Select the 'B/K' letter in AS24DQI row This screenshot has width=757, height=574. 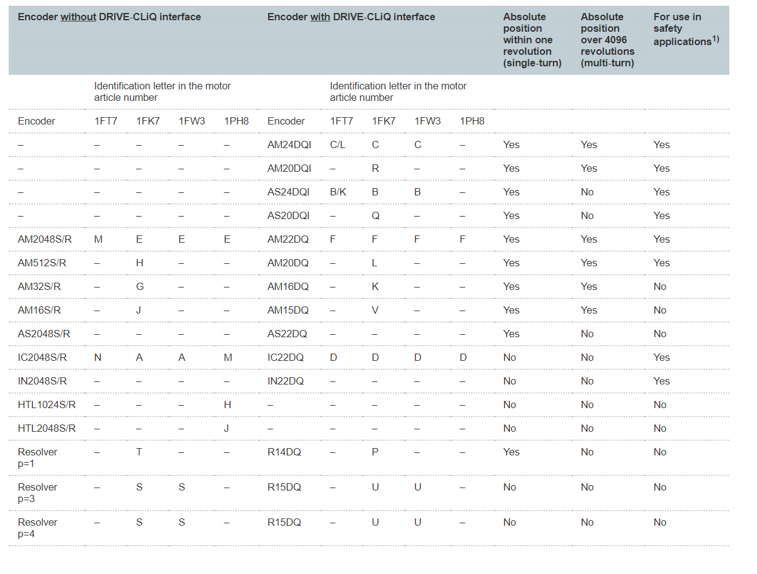tap(338, 192)
